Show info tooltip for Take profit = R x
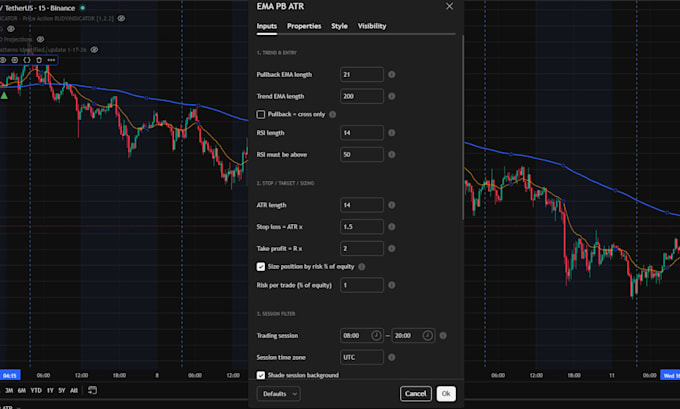The height and width of the screenshot is (409, 680). click(x=392, y=249)
